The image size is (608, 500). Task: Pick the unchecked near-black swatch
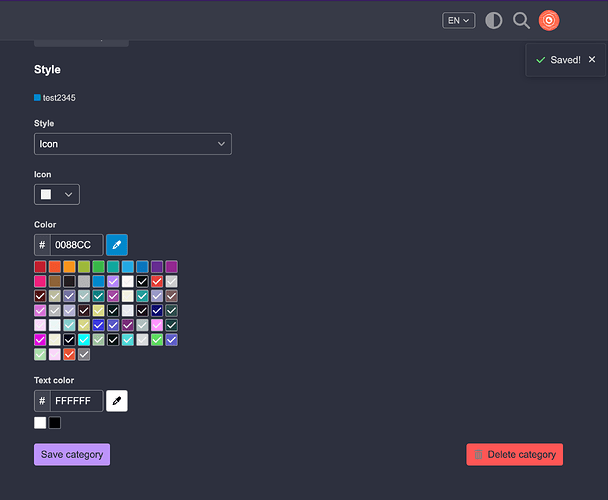tap(69, 281)
